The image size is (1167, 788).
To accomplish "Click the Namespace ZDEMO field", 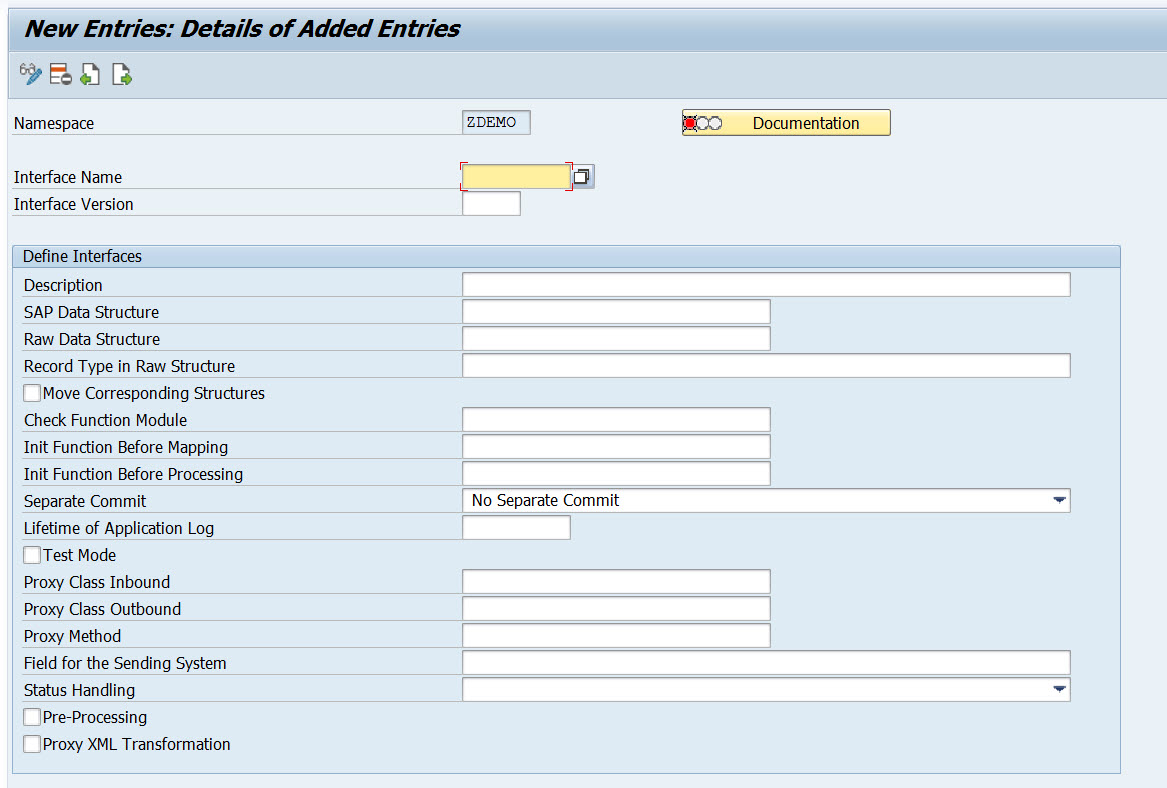I will click(496, 121).
